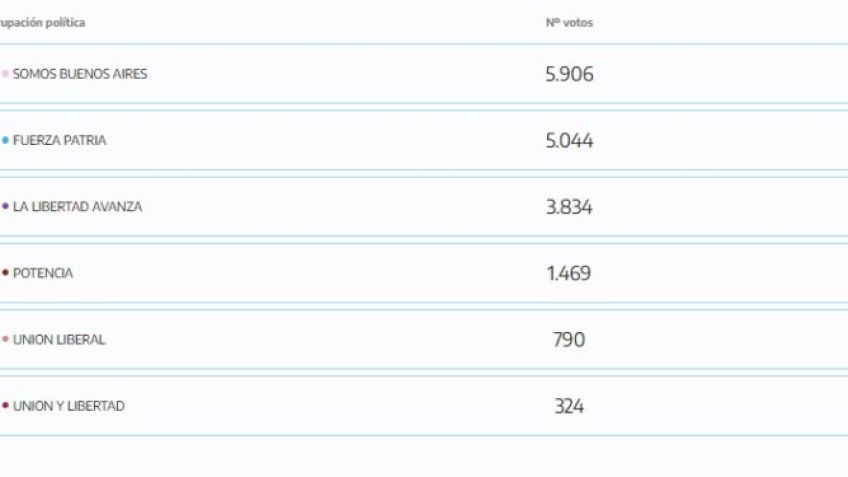Click the 790 vote count
This screenshot has height=477, width=848.
tap(569, 340)
